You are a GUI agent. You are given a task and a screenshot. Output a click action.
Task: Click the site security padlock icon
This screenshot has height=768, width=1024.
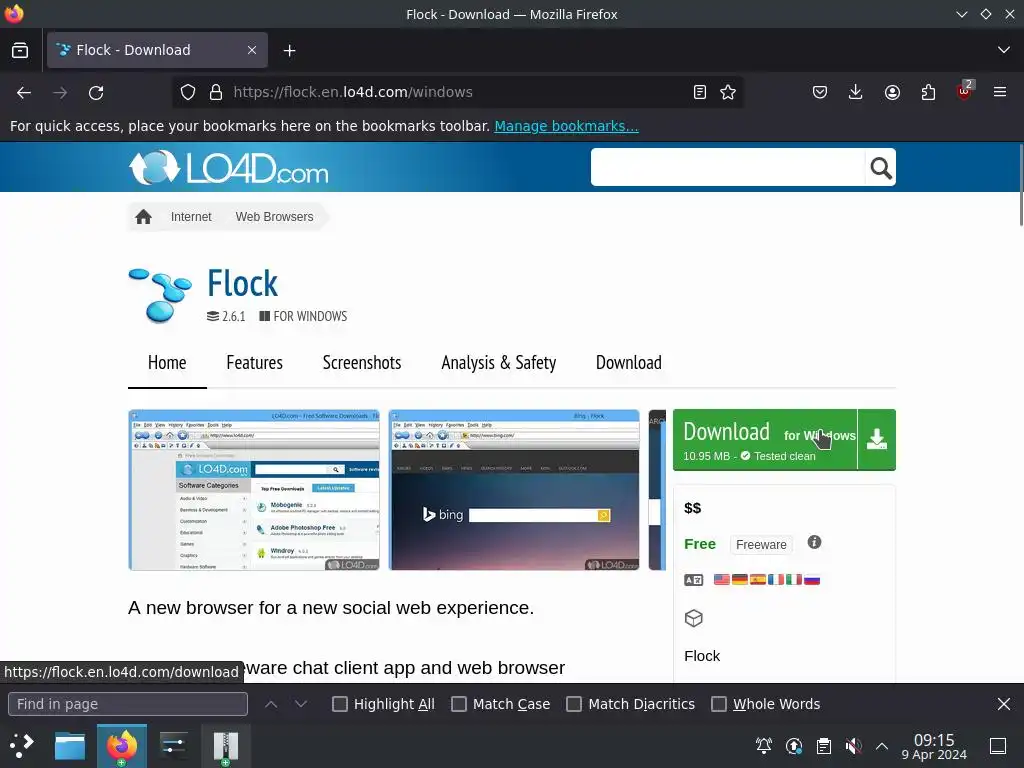tap(216, 92)
